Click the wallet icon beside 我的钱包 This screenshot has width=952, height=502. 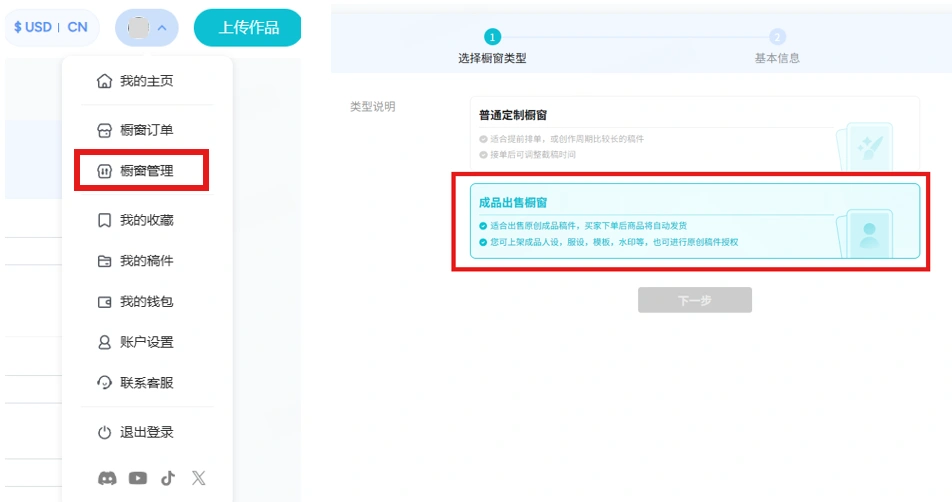coord(104,302)
